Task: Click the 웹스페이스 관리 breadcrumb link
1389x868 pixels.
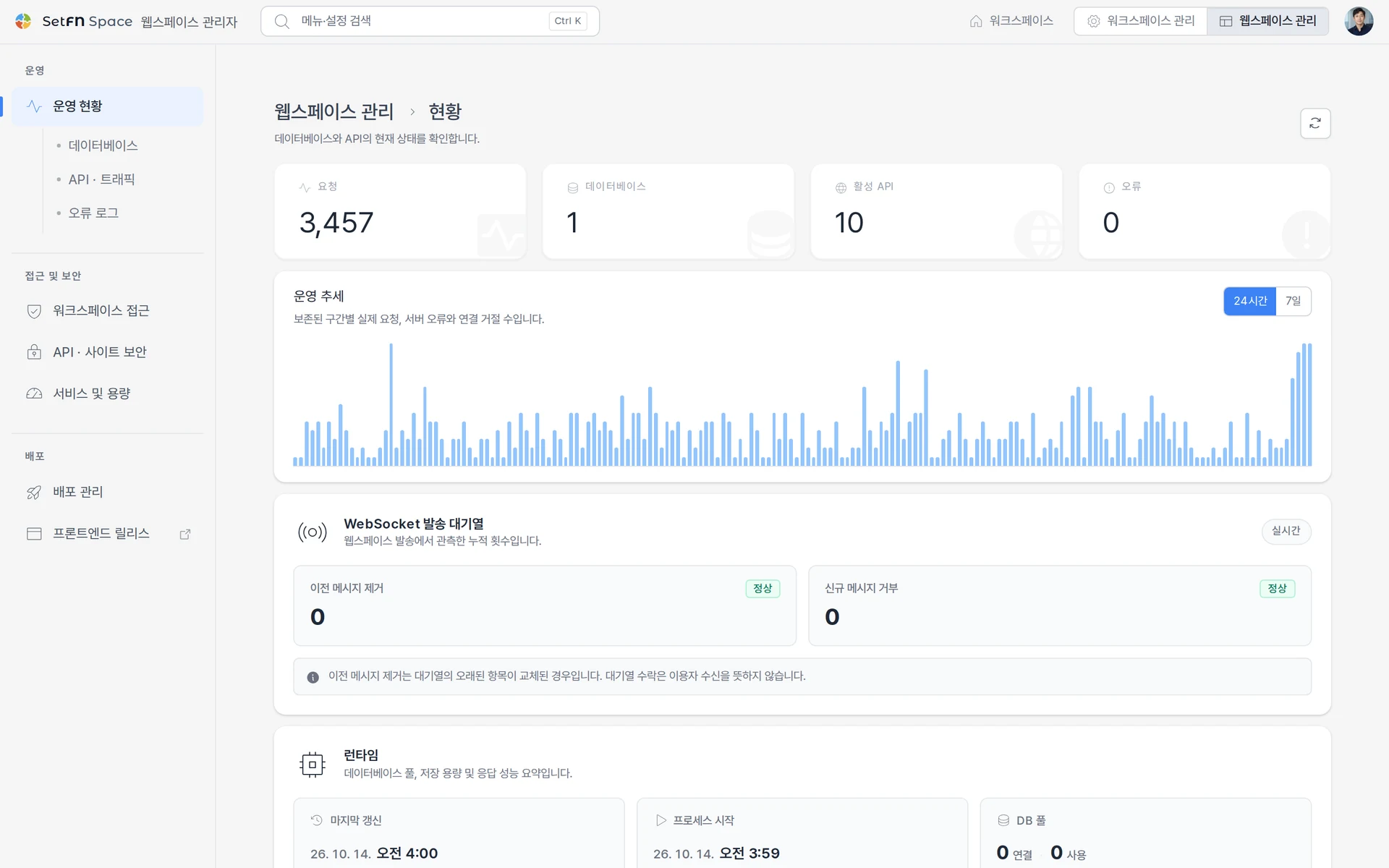Action: [x=334, y=111]
